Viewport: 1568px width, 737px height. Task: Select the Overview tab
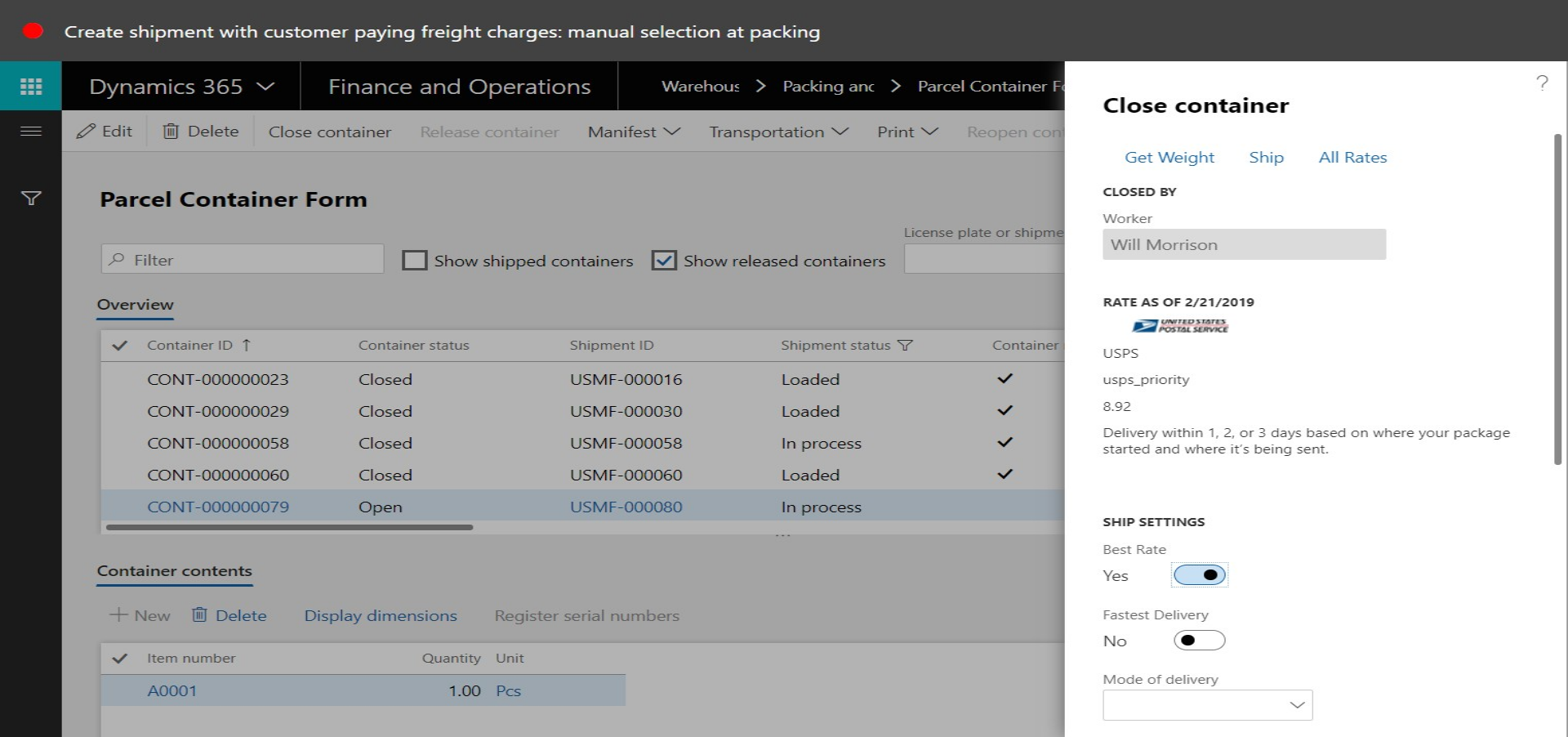pos(135,305)
